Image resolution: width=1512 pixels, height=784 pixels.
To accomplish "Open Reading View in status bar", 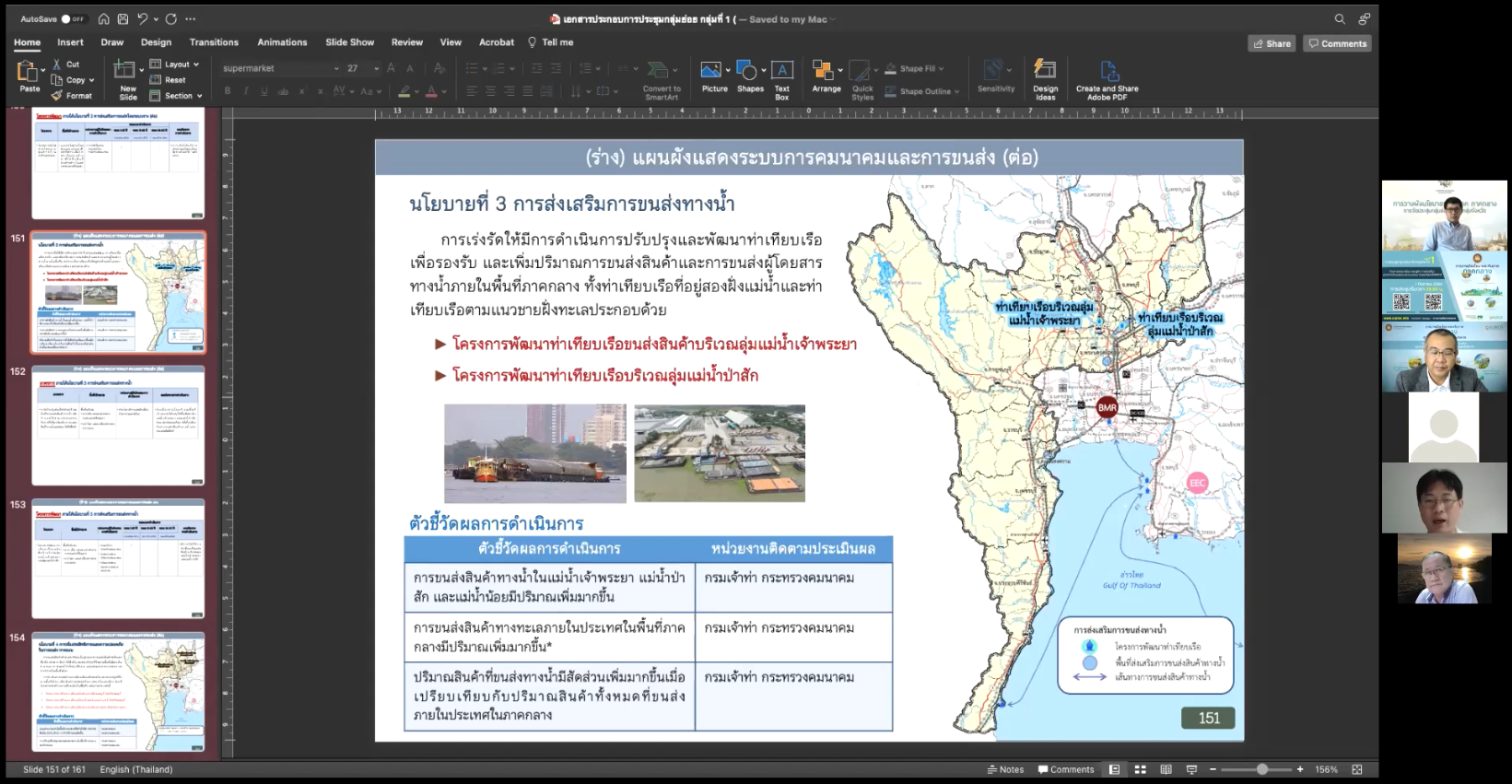I will (1166, 769).
